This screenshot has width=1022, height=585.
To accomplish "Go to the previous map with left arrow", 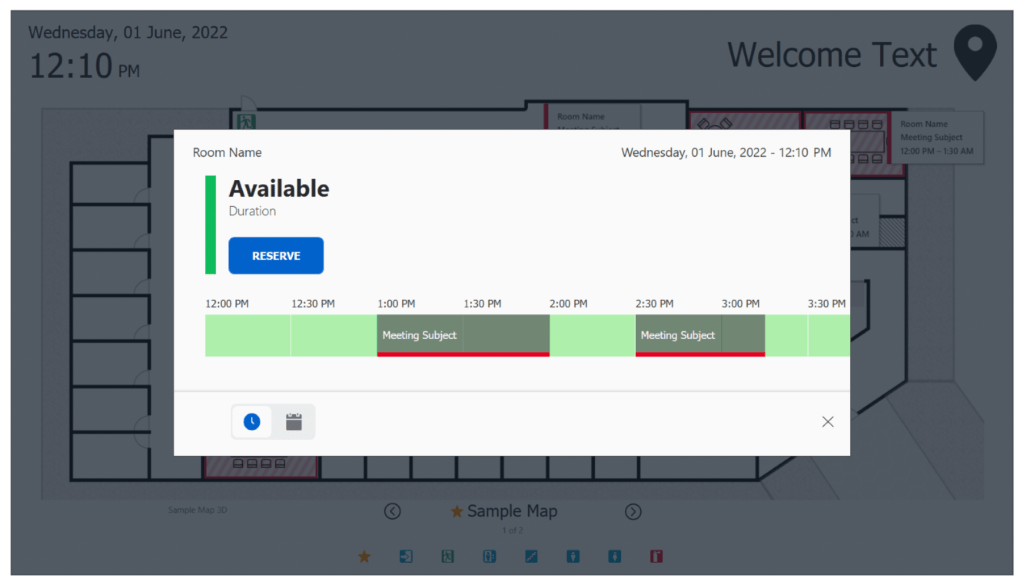I will tap(393, 511).
